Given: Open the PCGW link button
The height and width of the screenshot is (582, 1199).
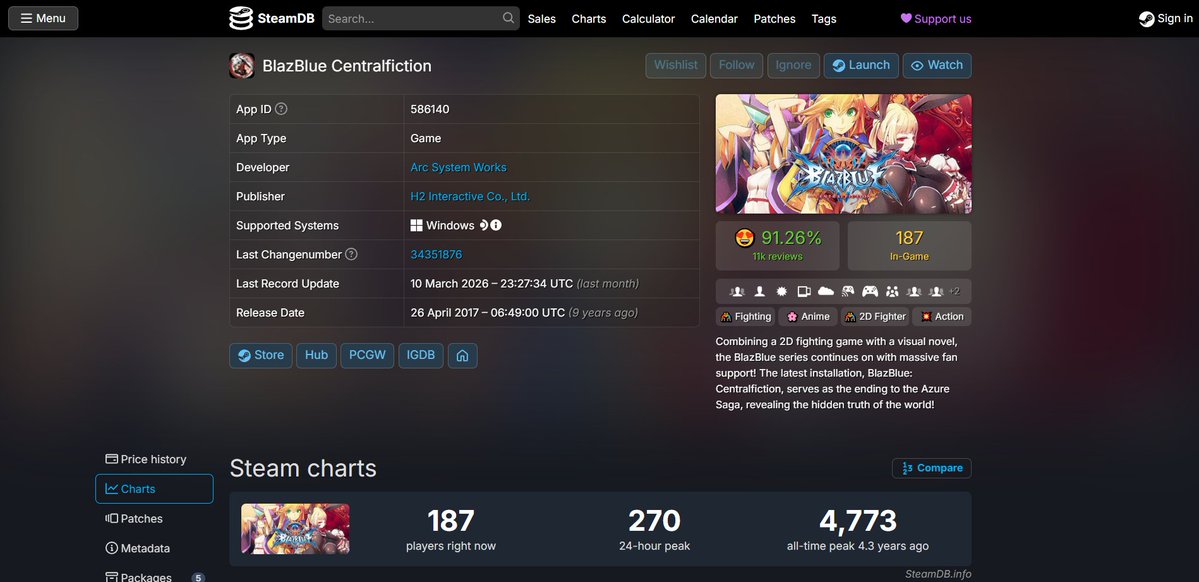Looking at the screenshot, I should point(368,356).
